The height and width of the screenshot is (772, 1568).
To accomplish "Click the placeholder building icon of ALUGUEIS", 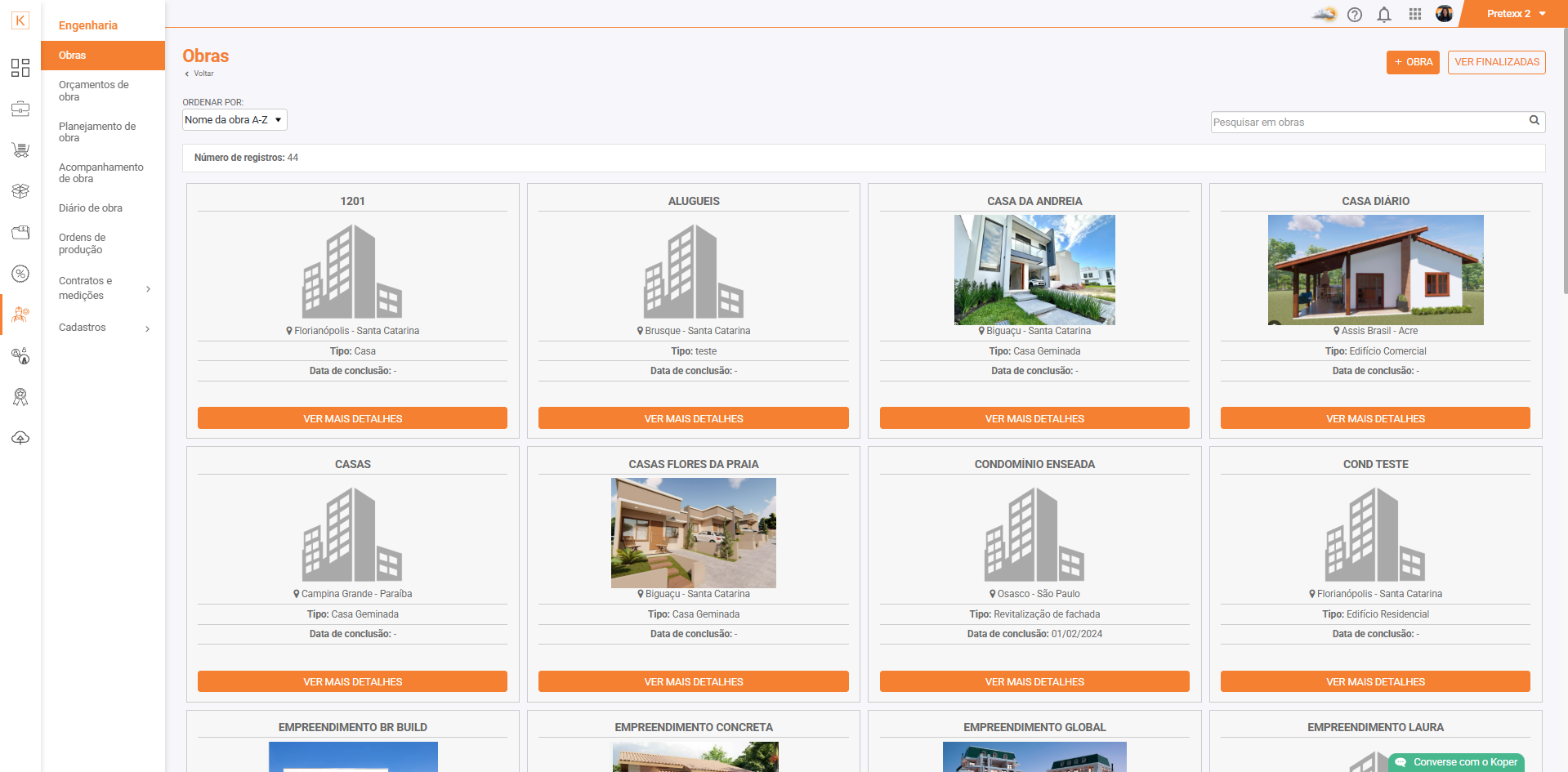I will pos(694,271).
